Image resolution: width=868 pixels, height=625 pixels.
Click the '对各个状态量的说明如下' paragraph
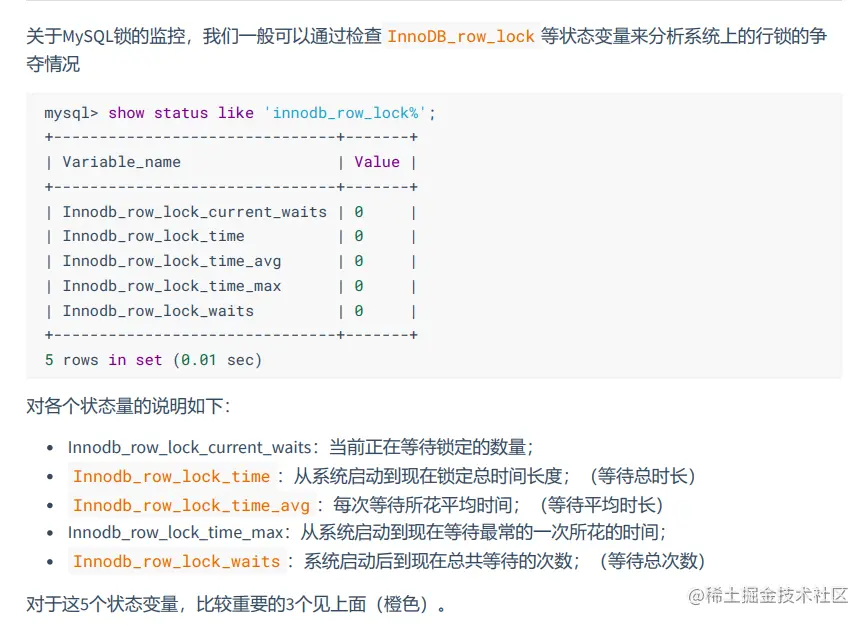(x=128, y=406)
